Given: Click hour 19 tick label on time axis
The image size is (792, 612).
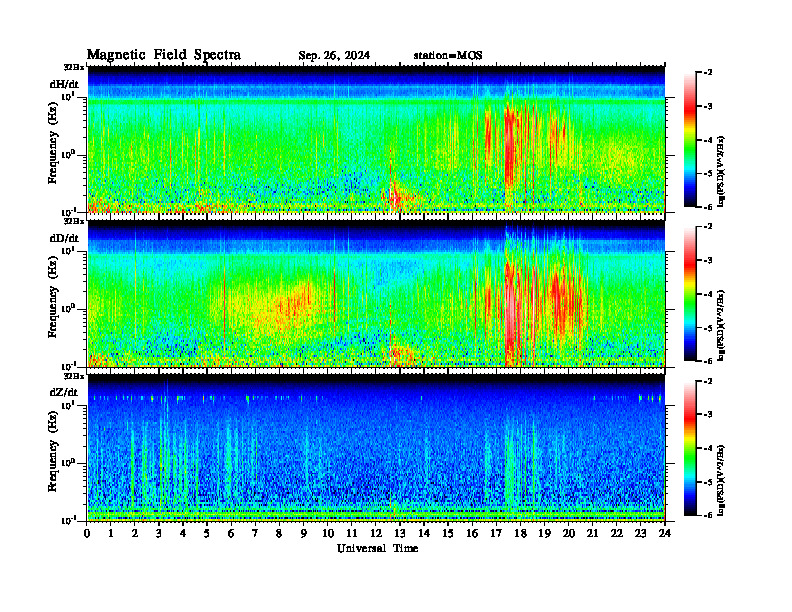Looking at the screenshot, I should (x=544, y=533).
